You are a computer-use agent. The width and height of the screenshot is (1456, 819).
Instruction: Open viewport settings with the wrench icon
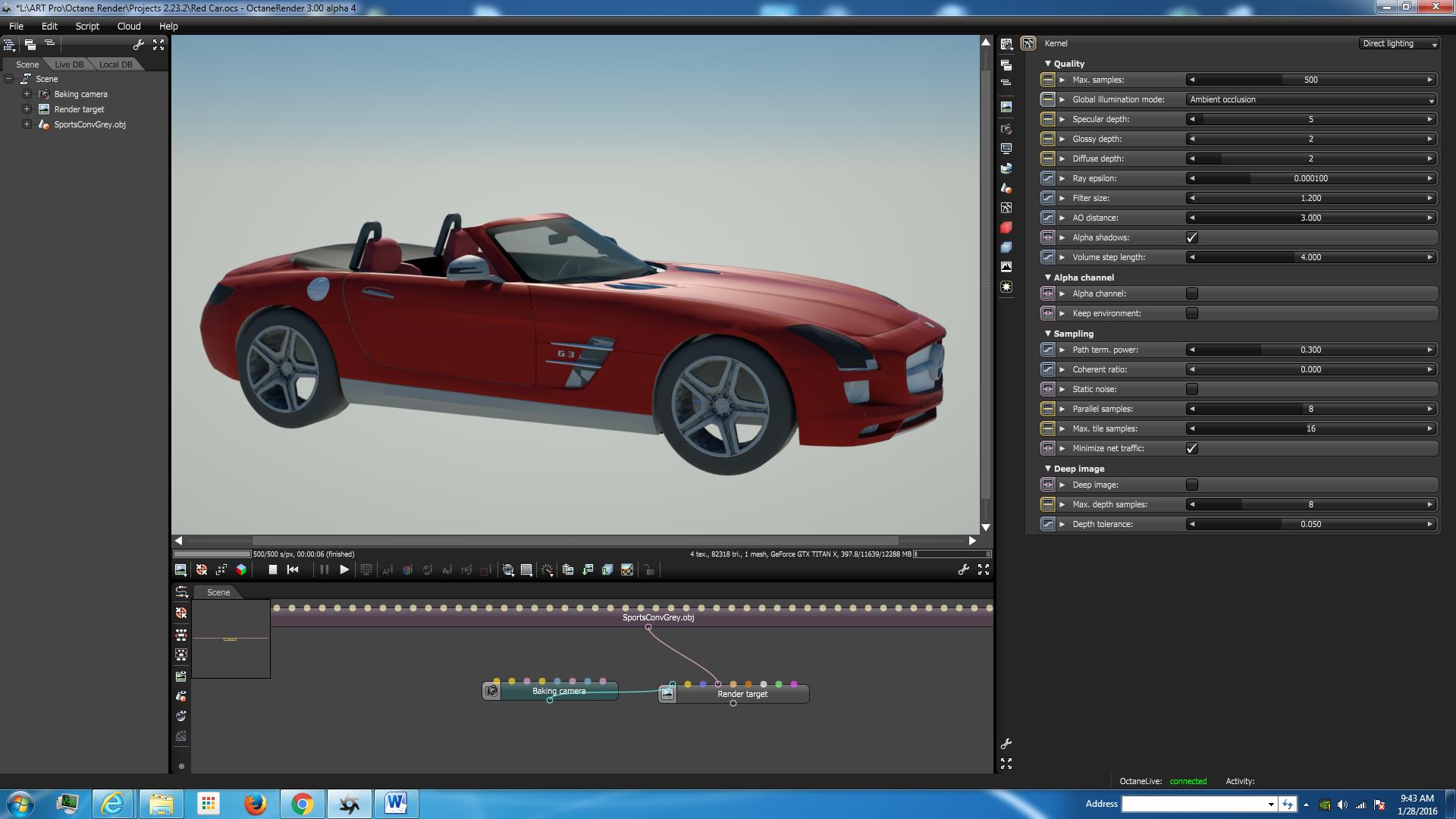pyautogui.click(x=963, y=570)
